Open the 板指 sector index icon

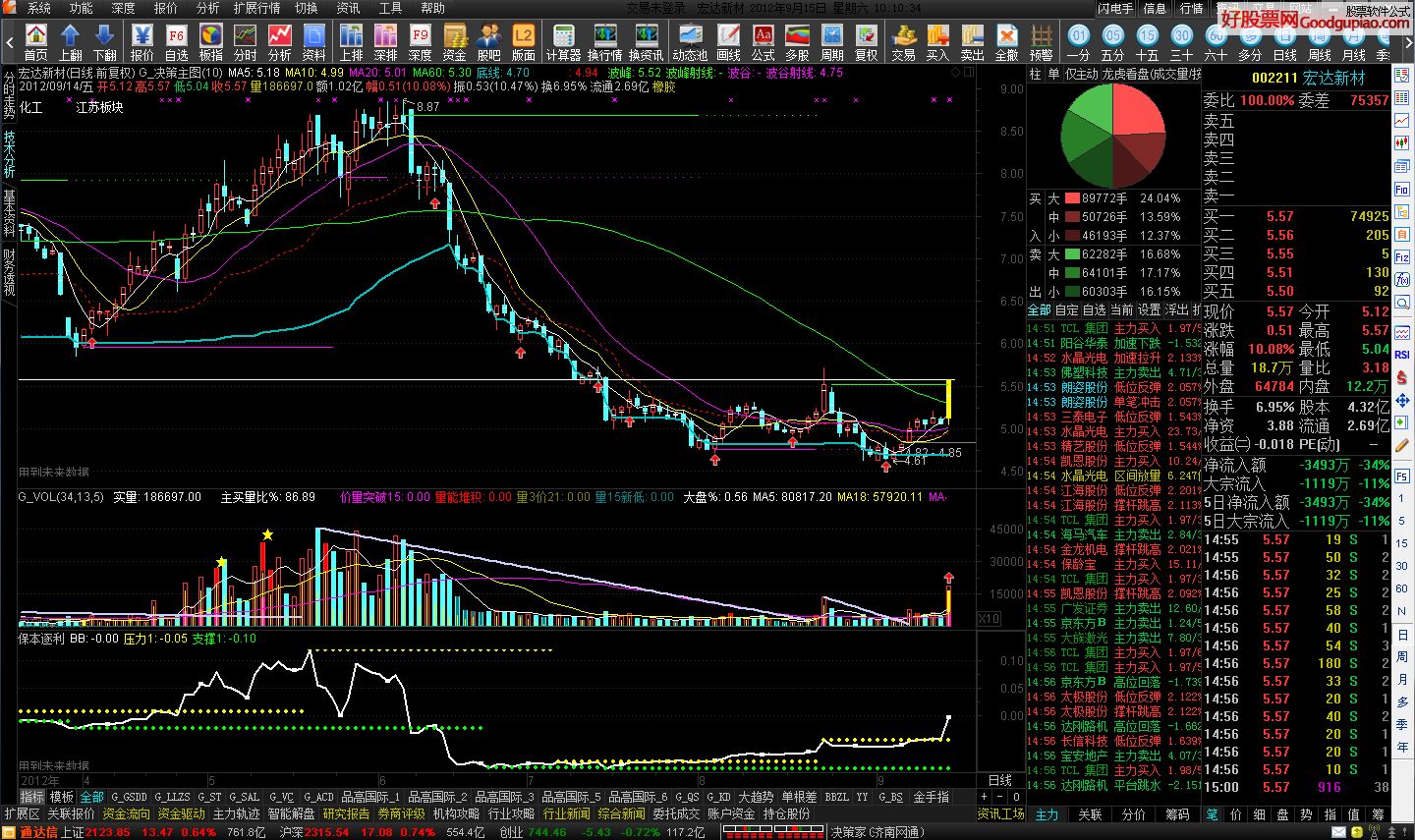point(211,42)
